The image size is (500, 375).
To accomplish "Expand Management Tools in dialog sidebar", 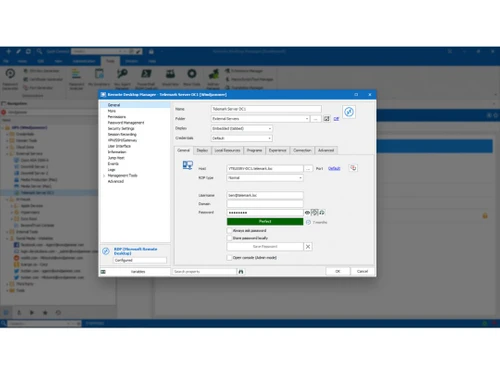I will pos(104,176).
